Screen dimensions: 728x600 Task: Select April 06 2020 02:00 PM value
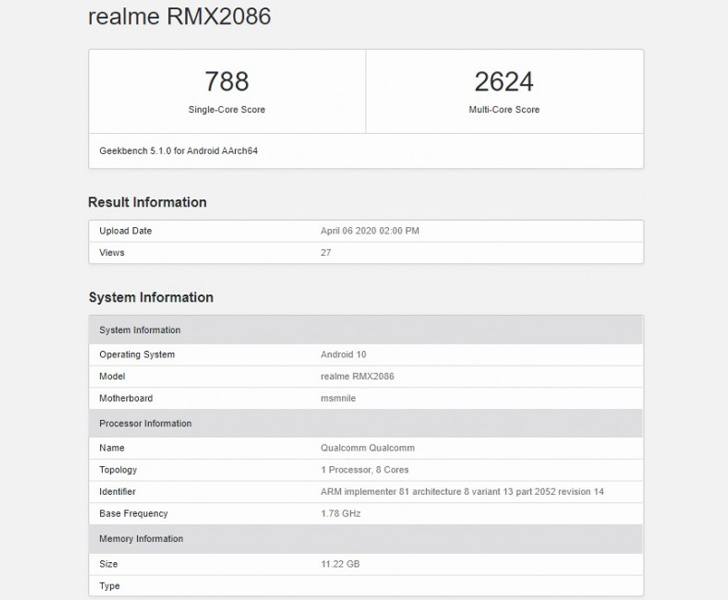point(370,231)
